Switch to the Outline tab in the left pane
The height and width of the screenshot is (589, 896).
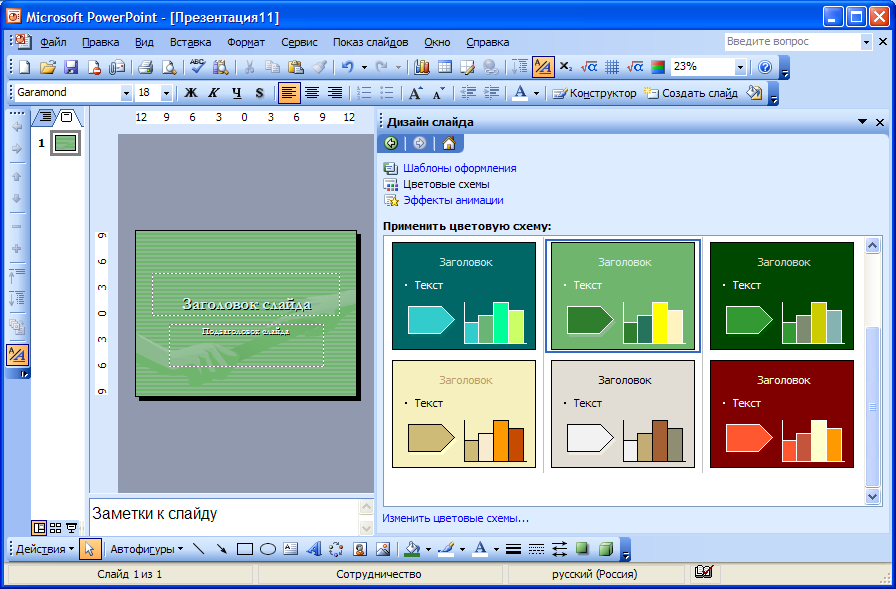pyautogui.click(x=44, y=118)
